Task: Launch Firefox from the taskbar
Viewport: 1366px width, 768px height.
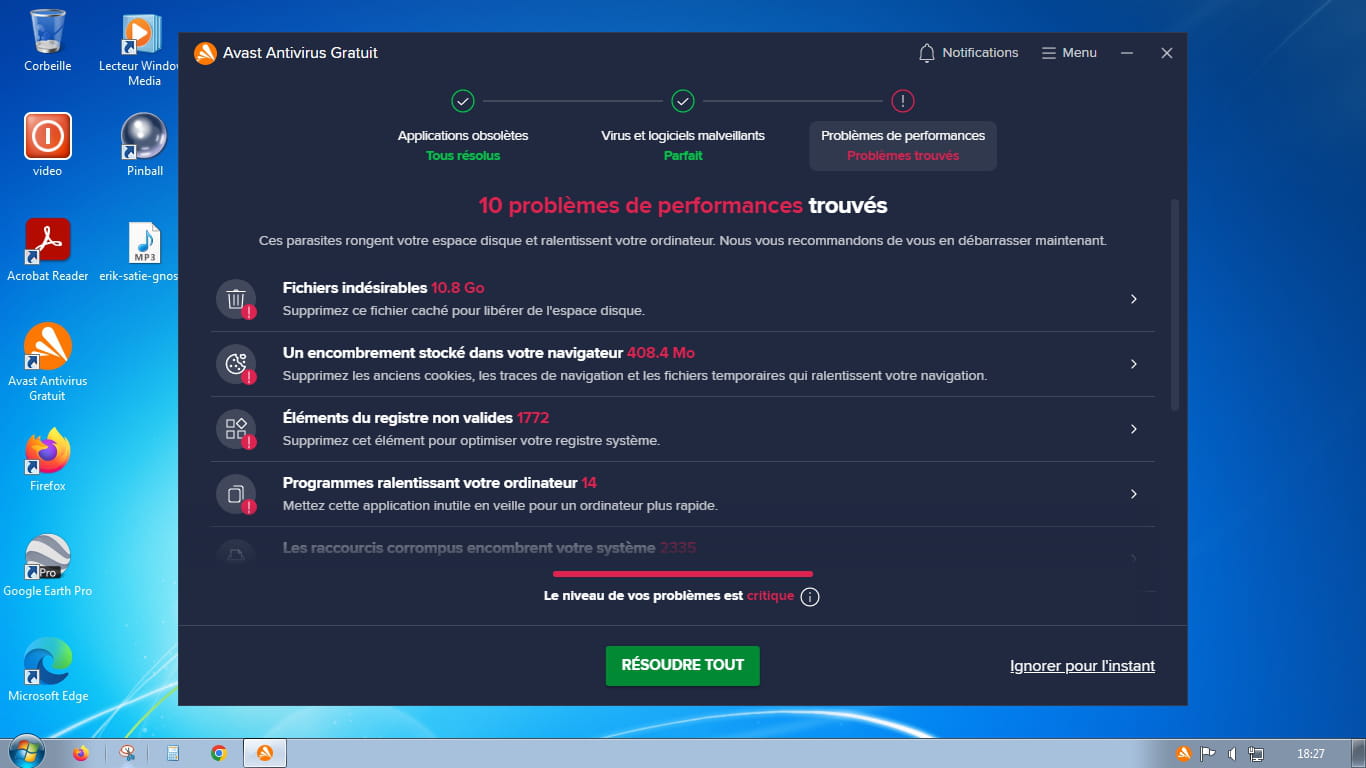Action: pos(81,753)
